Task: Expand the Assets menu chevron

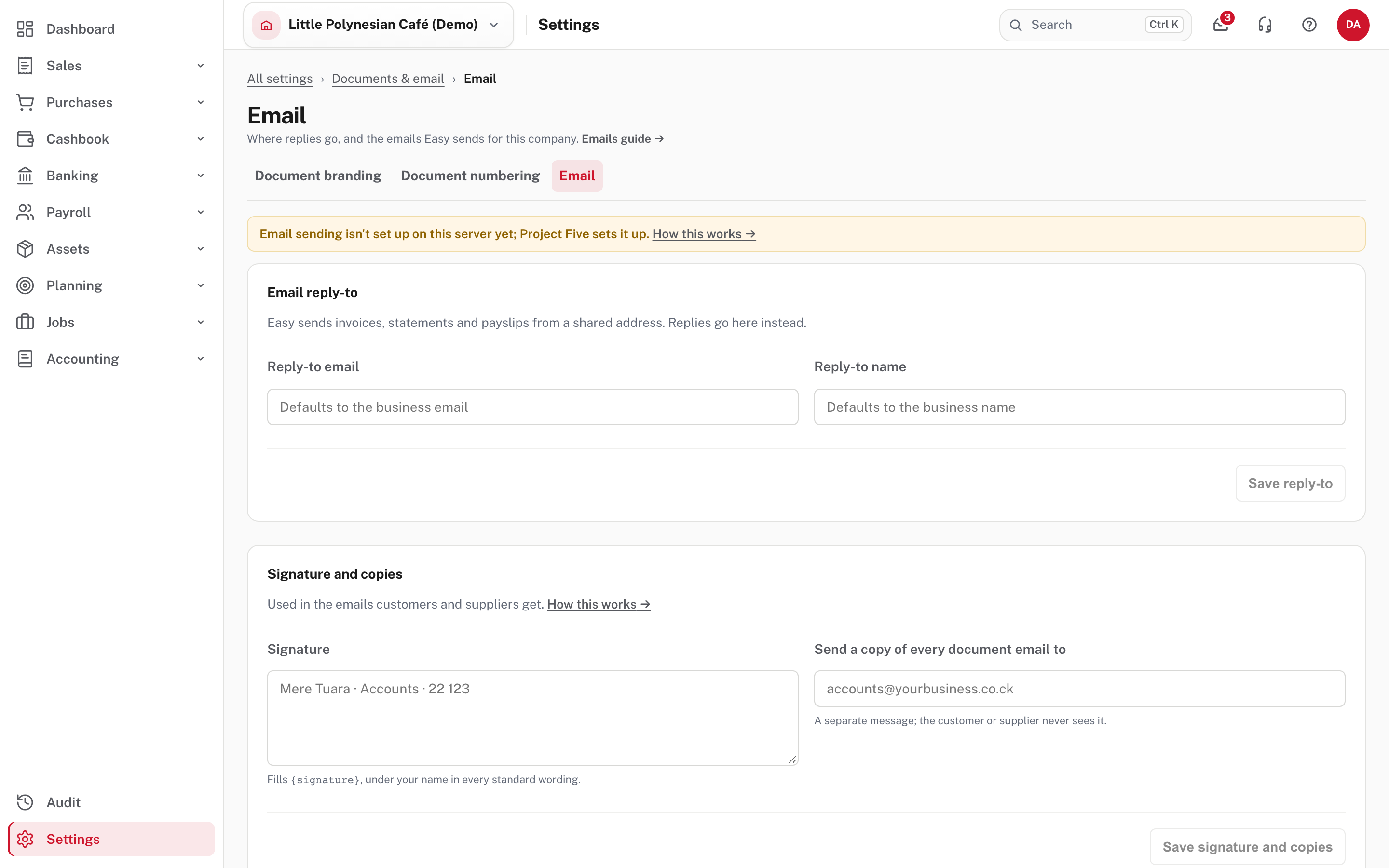Action: (200, 249)
